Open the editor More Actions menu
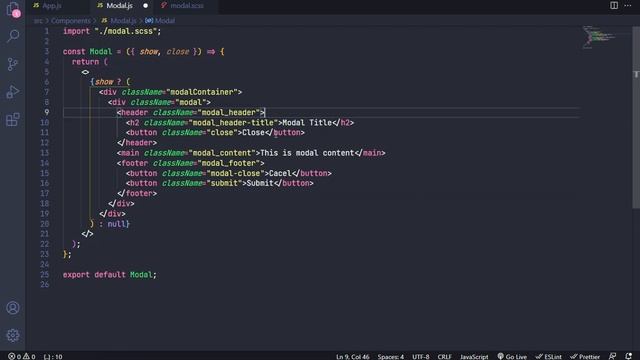Viewport: 640px width, 360px height. (x=628, y=5)
